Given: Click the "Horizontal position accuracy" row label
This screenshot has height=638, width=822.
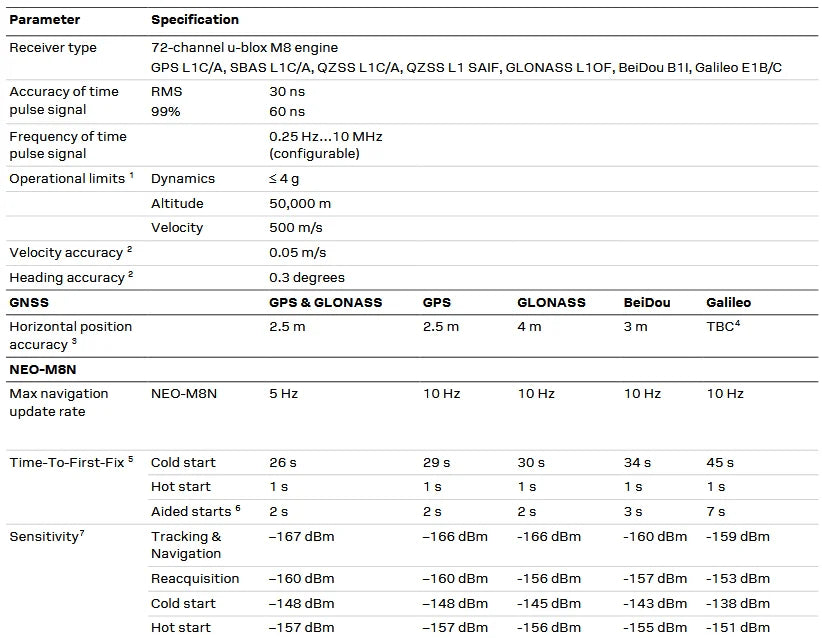Looking at the screenshot, I should click(x=71, y=336).
